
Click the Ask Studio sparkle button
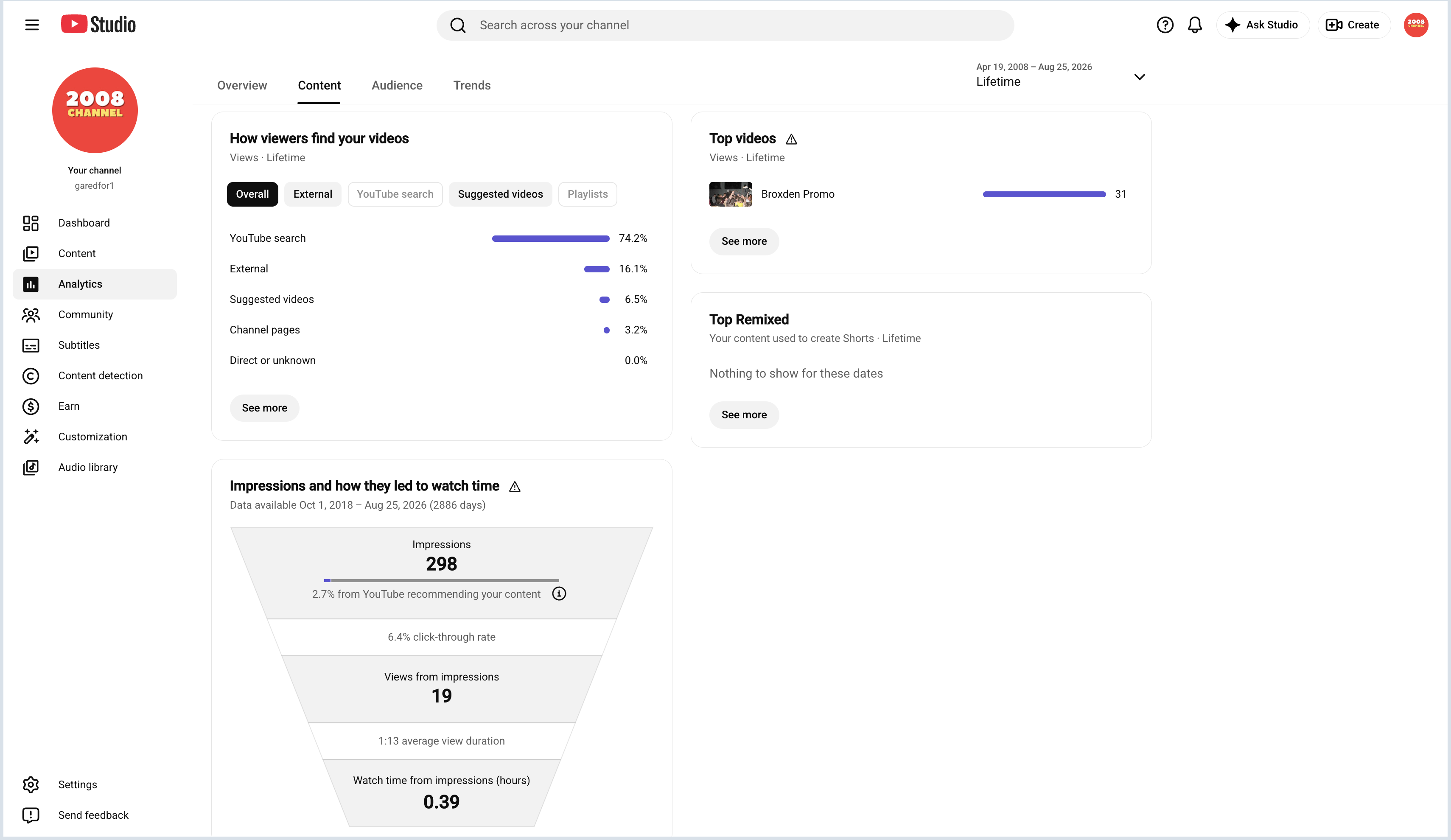click(x=1262, y=25)
